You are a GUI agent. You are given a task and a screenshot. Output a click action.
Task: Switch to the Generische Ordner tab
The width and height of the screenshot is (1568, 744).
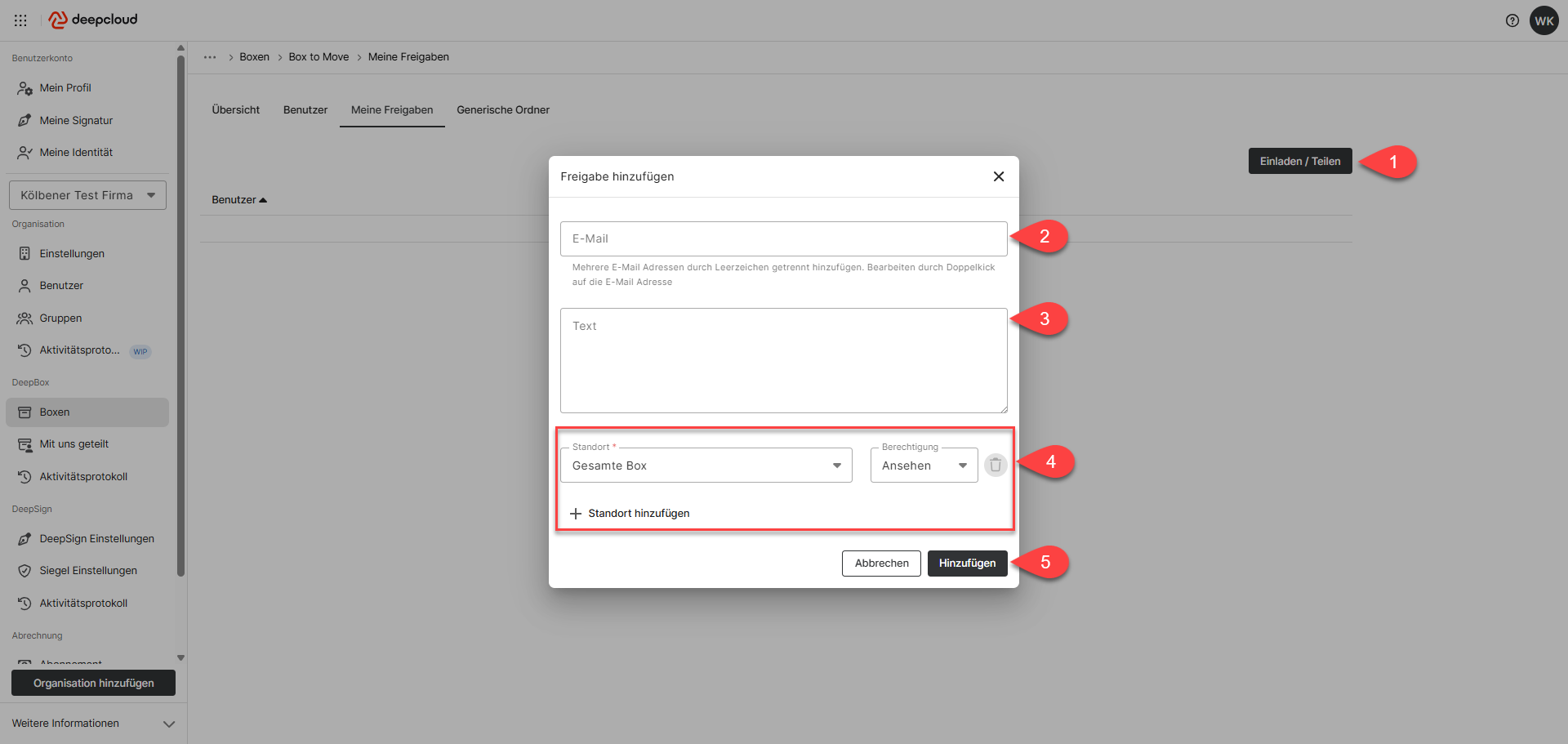tap(502, 110)
